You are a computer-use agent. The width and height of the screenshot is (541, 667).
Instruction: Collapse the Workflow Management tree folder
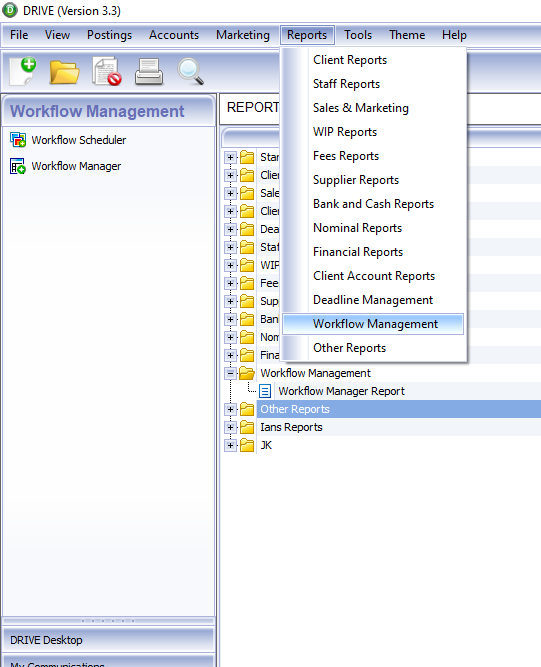(x=231, y=373)
